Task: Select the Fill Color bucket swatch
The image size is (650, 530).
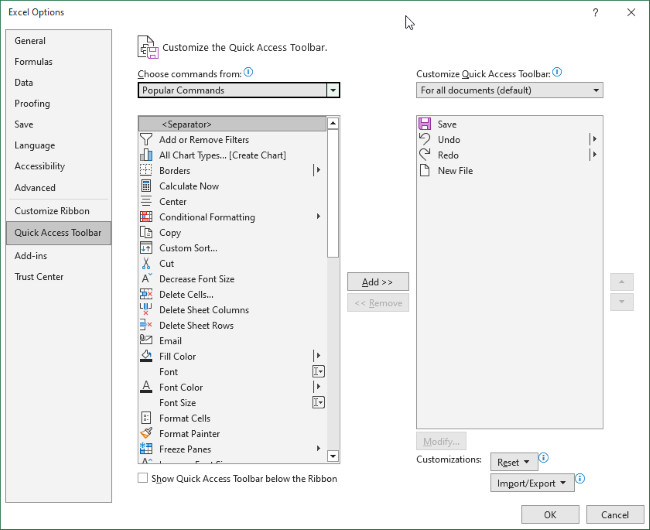Action: [147, 356]
